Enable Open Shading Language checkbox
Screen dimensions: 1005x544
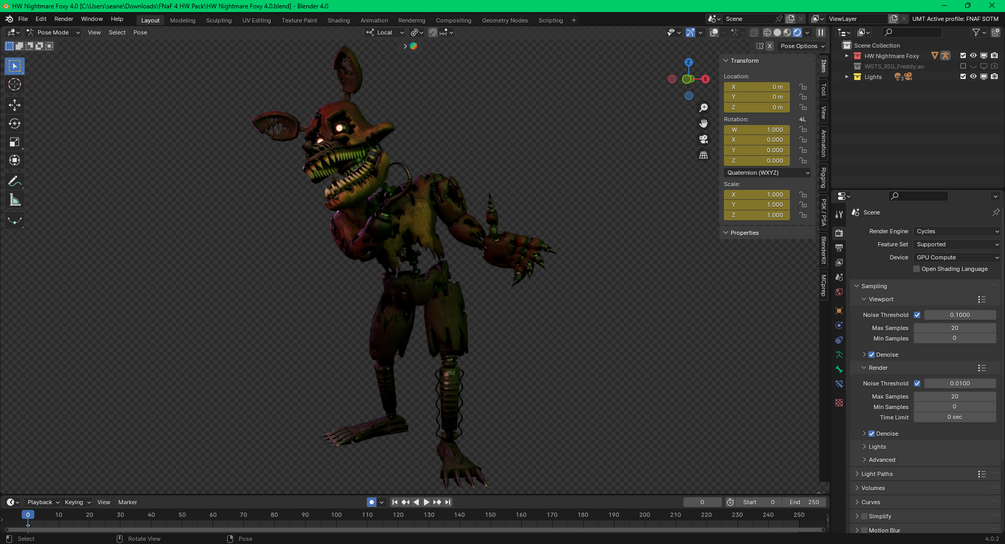tap(916, 269)
